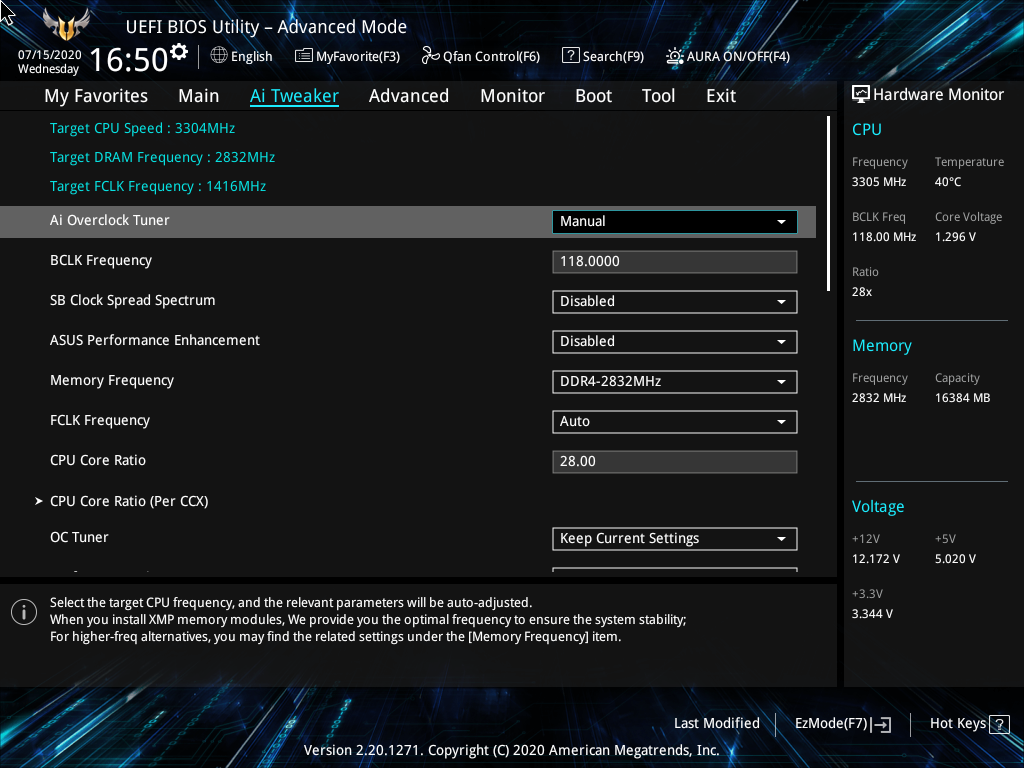Open Ai Overclock Tuner Manual dropdown
The image size is (1024, 768).
(675, 221)
